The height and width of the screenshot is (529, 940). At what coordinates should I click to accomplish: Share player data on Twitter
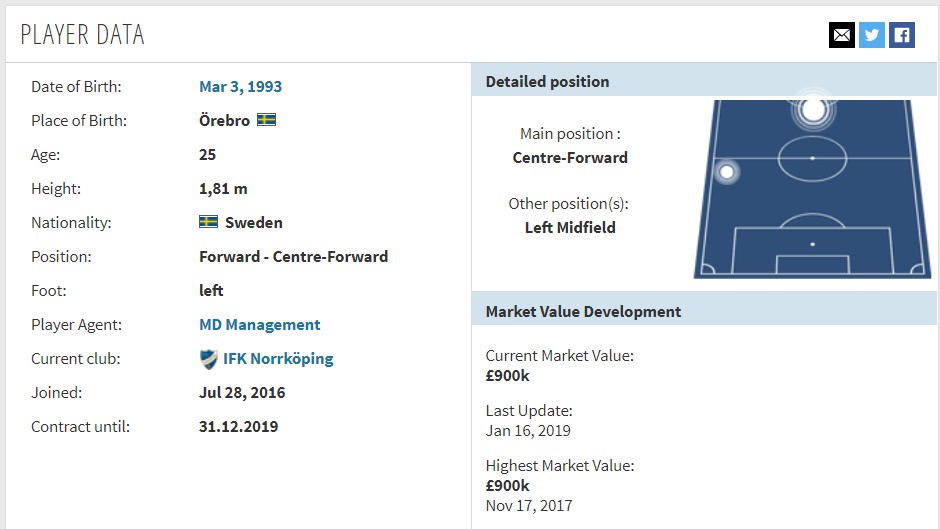pyautogui.click(x=872, y=35)
